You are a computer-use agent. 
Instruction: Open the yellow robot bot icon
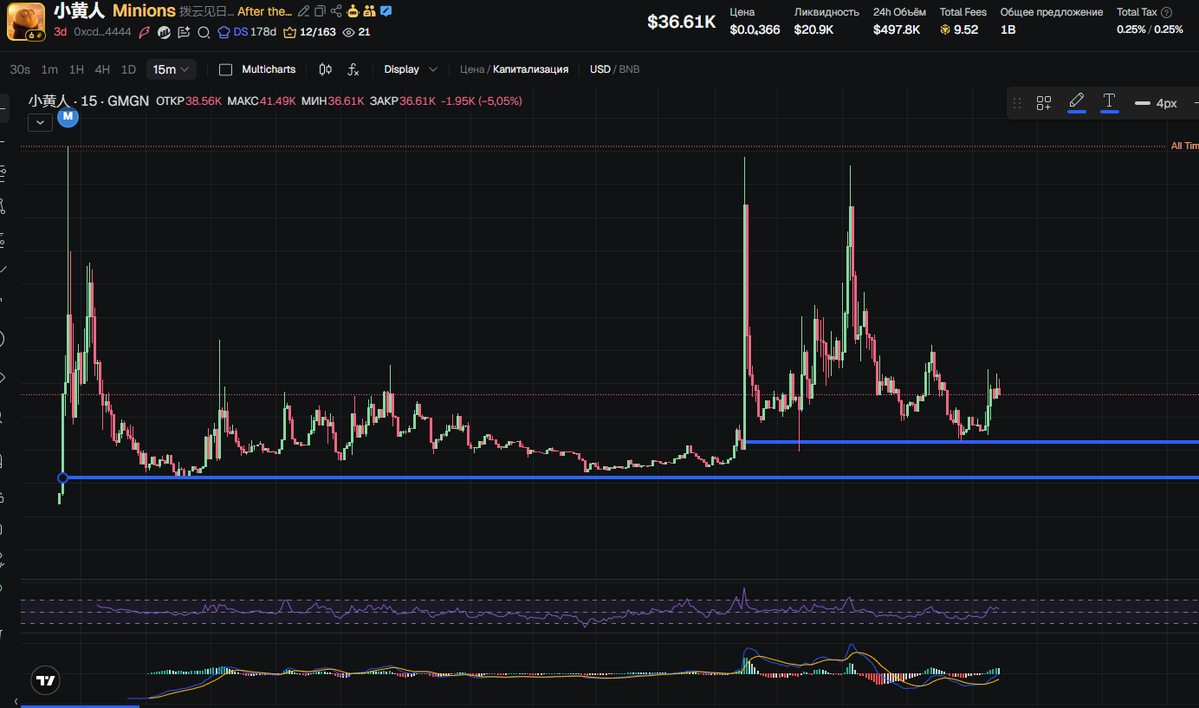(353, 11)
